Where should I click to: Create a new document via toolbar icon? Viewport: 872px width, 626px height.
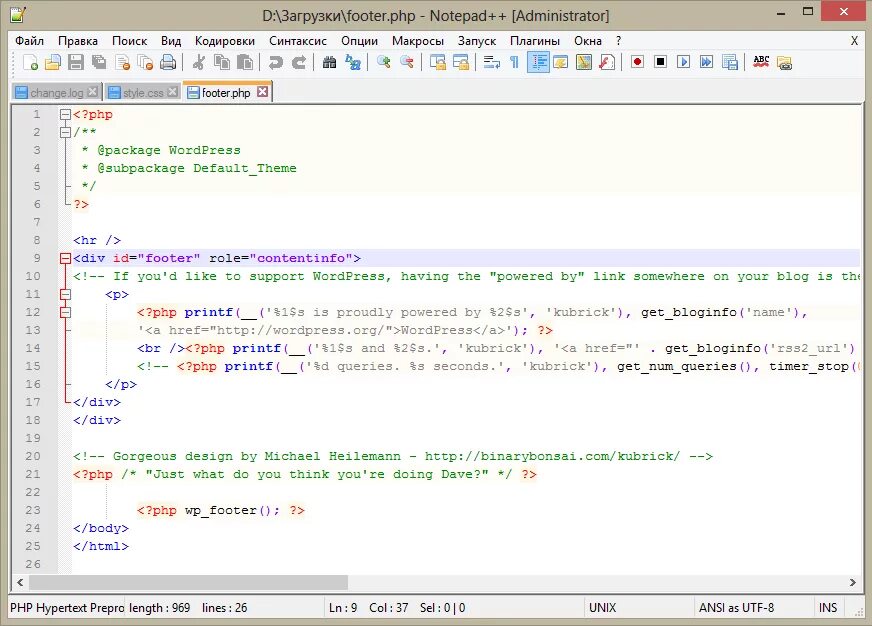pos(31,62)
